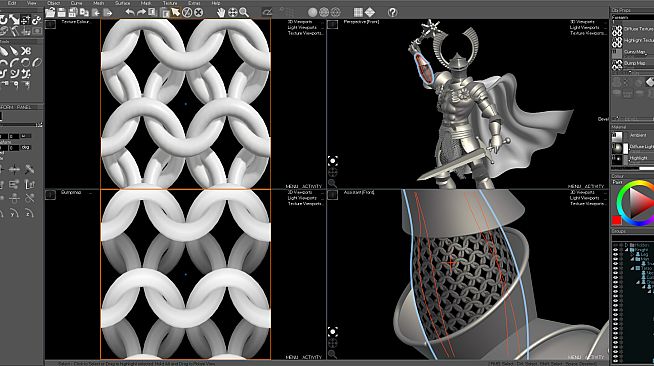The height and width of the screenshot is (366, 654).
Task: Click Diffuse Texture thumbnail
Action: coord(617,30)
